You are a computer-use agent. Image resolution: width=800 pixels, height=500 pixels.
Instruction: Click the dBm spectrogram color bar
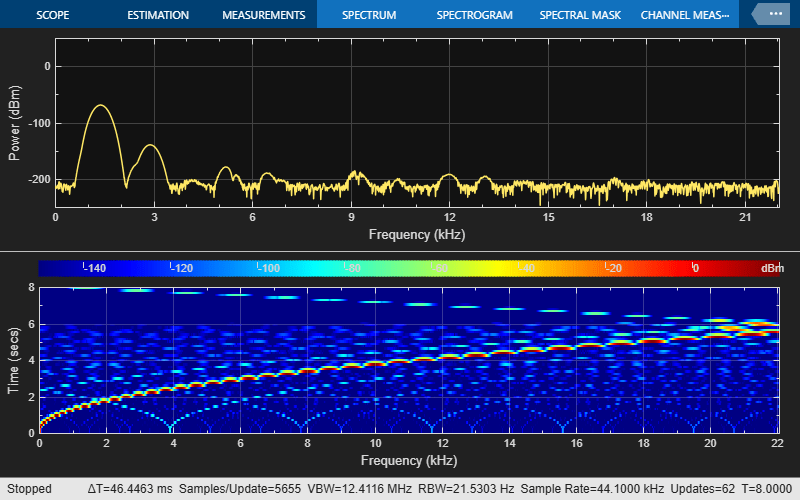(411, 268)
